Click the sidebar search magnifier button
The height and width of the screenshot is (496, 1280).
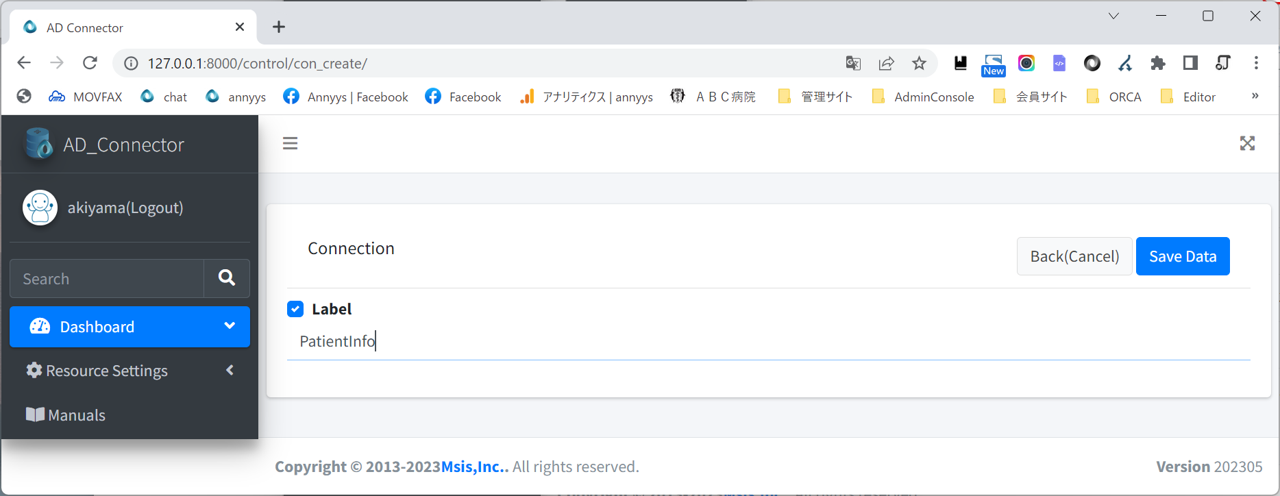tap(227, 279)
